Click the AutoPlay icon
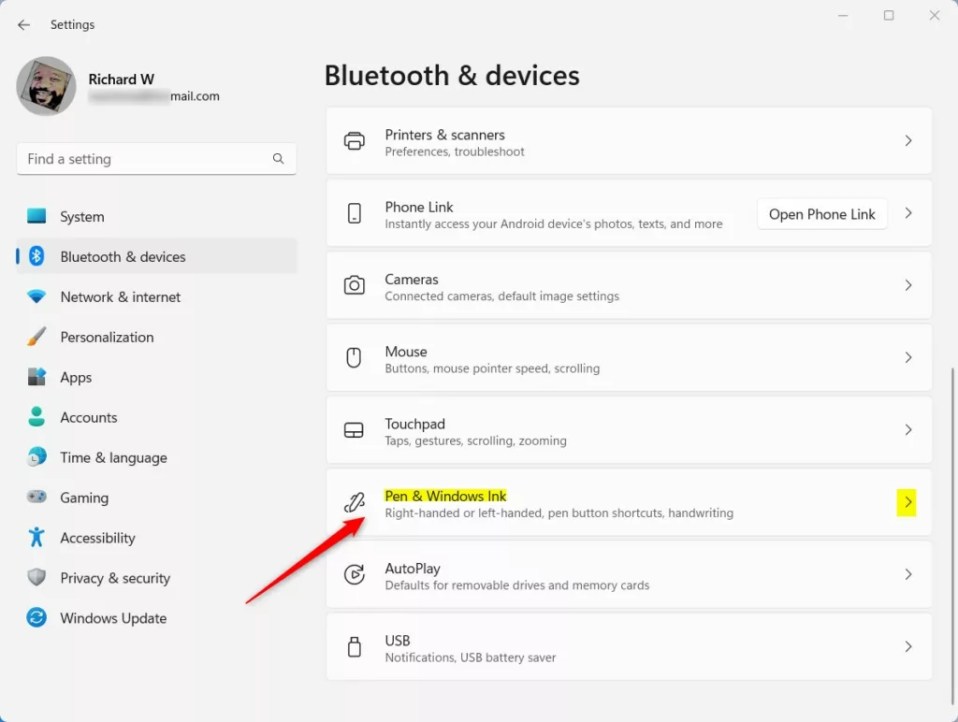 click(354, 575)
